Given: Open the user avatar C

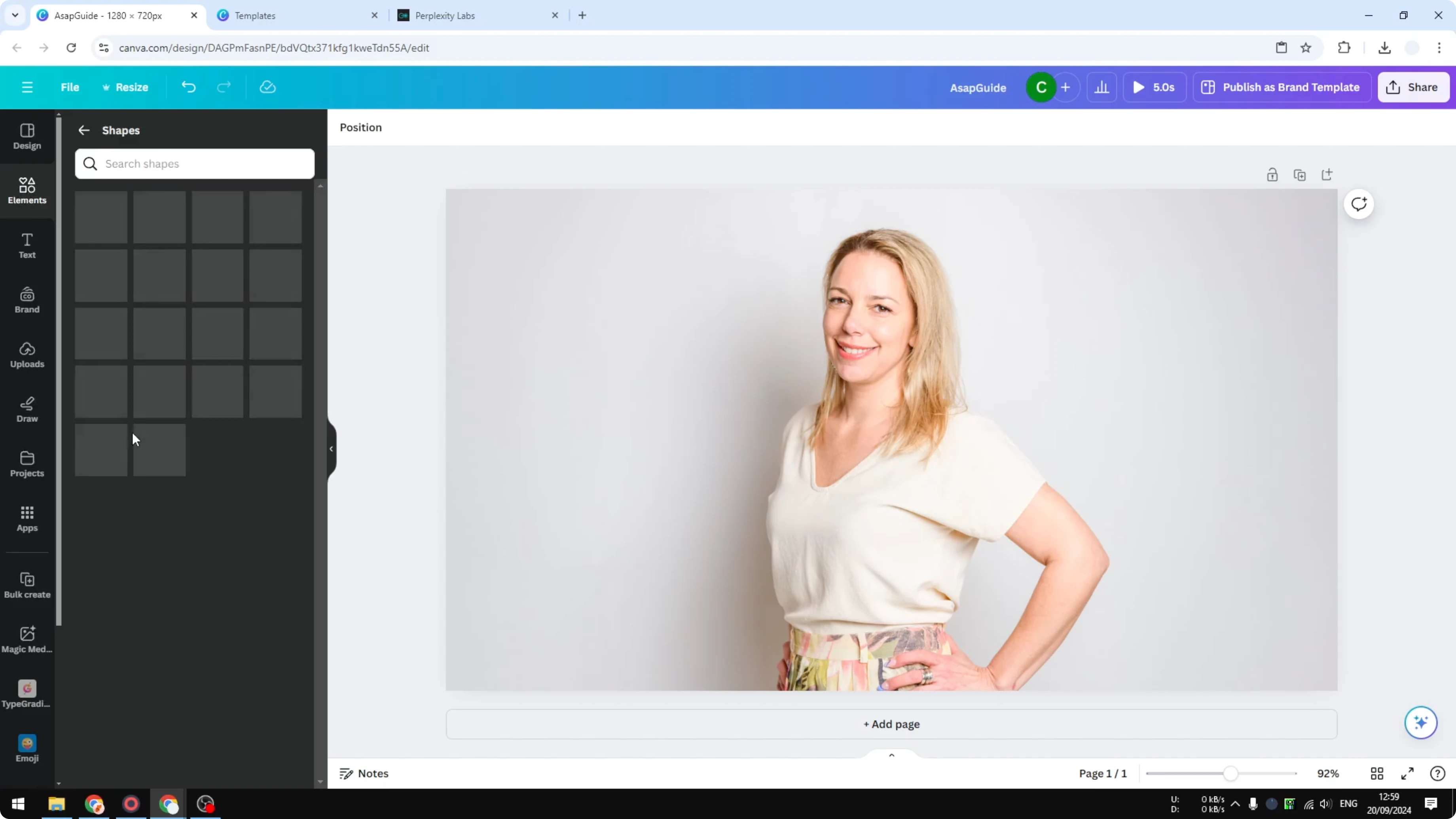Looking at the screenshot, I should click(x=1041, y=87).
